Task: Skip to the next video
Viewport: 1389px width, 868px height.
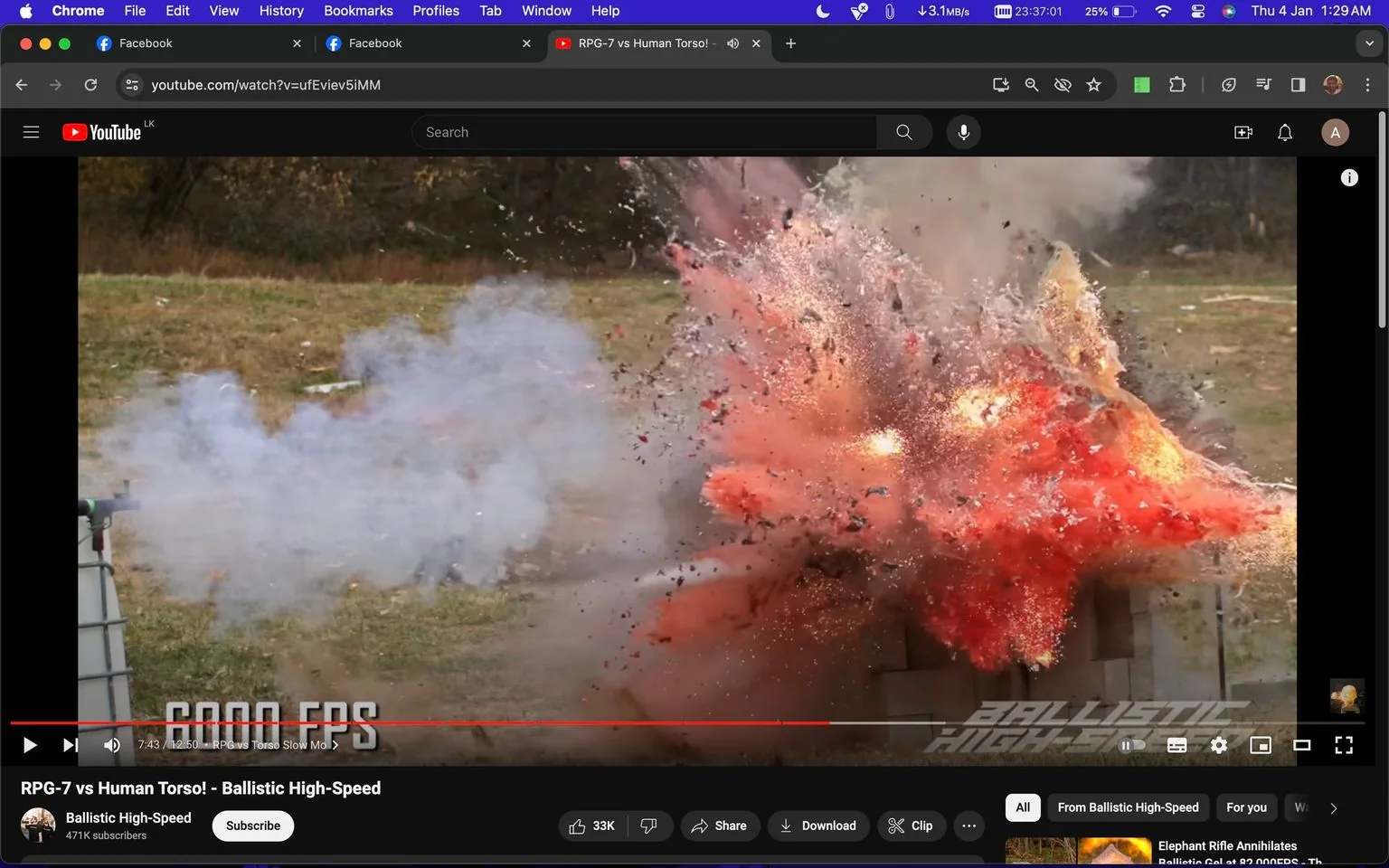Action: click(71, 745)
